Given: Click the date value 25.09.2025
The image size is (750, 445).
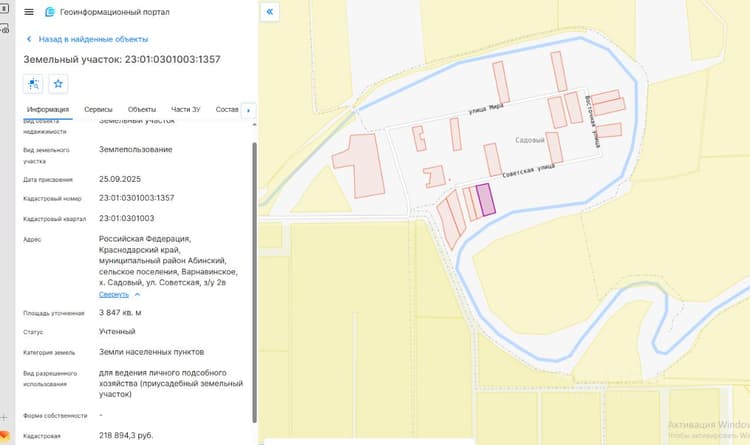Looking at the screenshot, I should [120, 179].
